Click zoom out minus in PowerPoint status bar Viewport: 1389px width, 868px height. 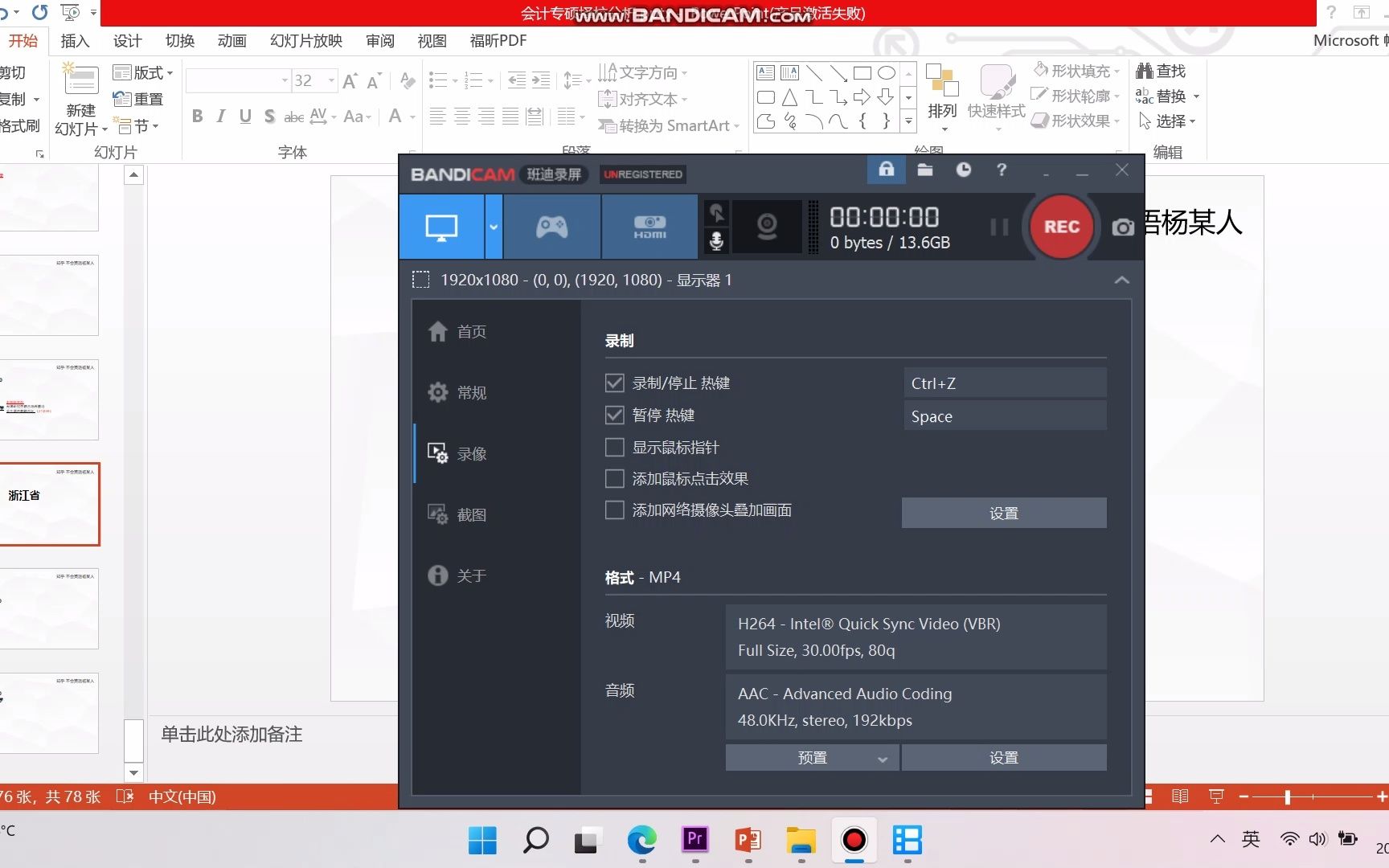pyautogui.click(x=1244, y=796)
